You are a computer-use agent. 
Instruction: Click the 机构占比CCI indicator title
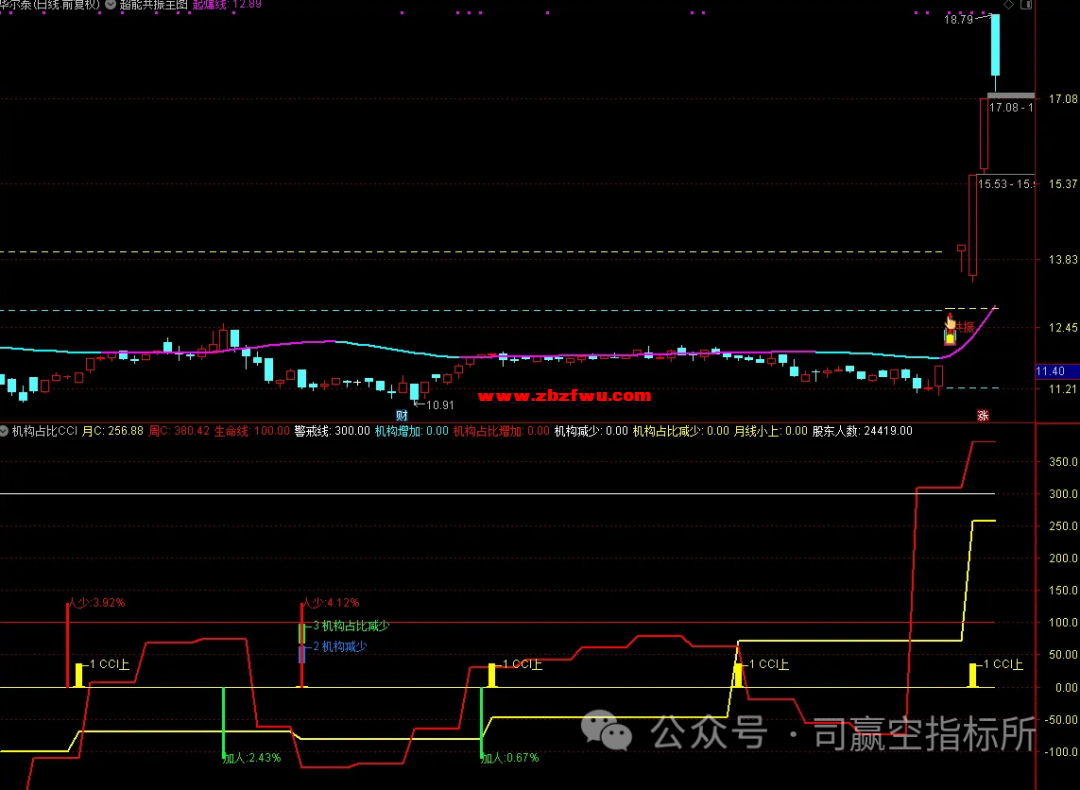[45, 431]
